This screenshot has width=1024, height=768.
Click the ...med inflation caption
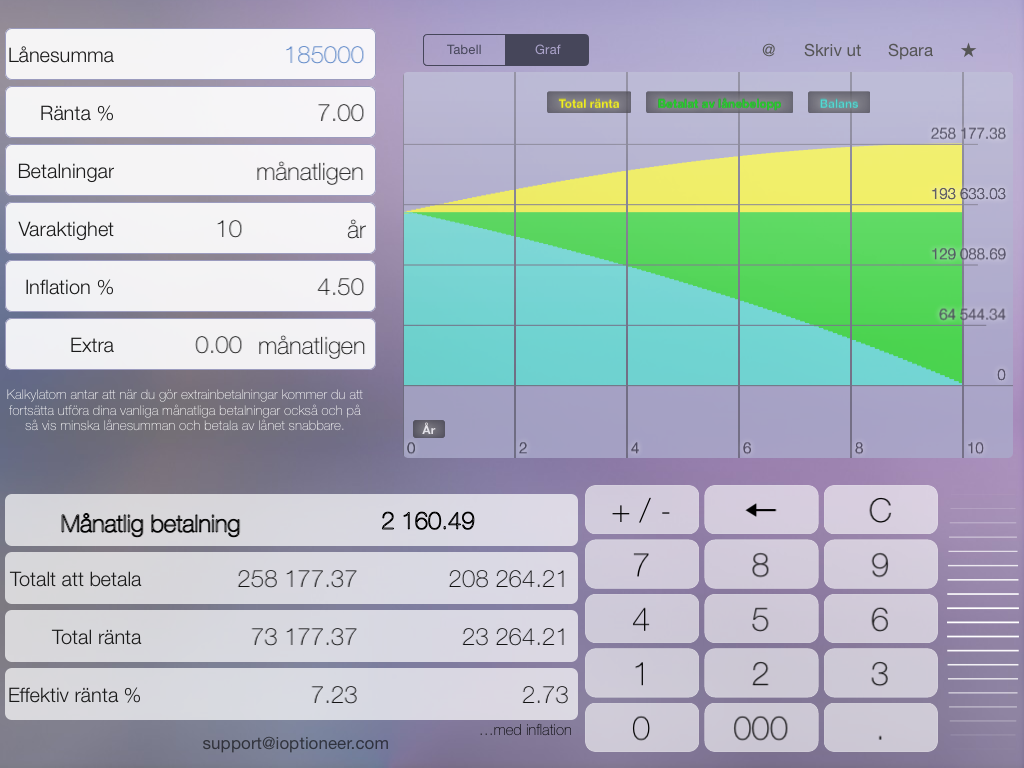(x=525, y=730)
